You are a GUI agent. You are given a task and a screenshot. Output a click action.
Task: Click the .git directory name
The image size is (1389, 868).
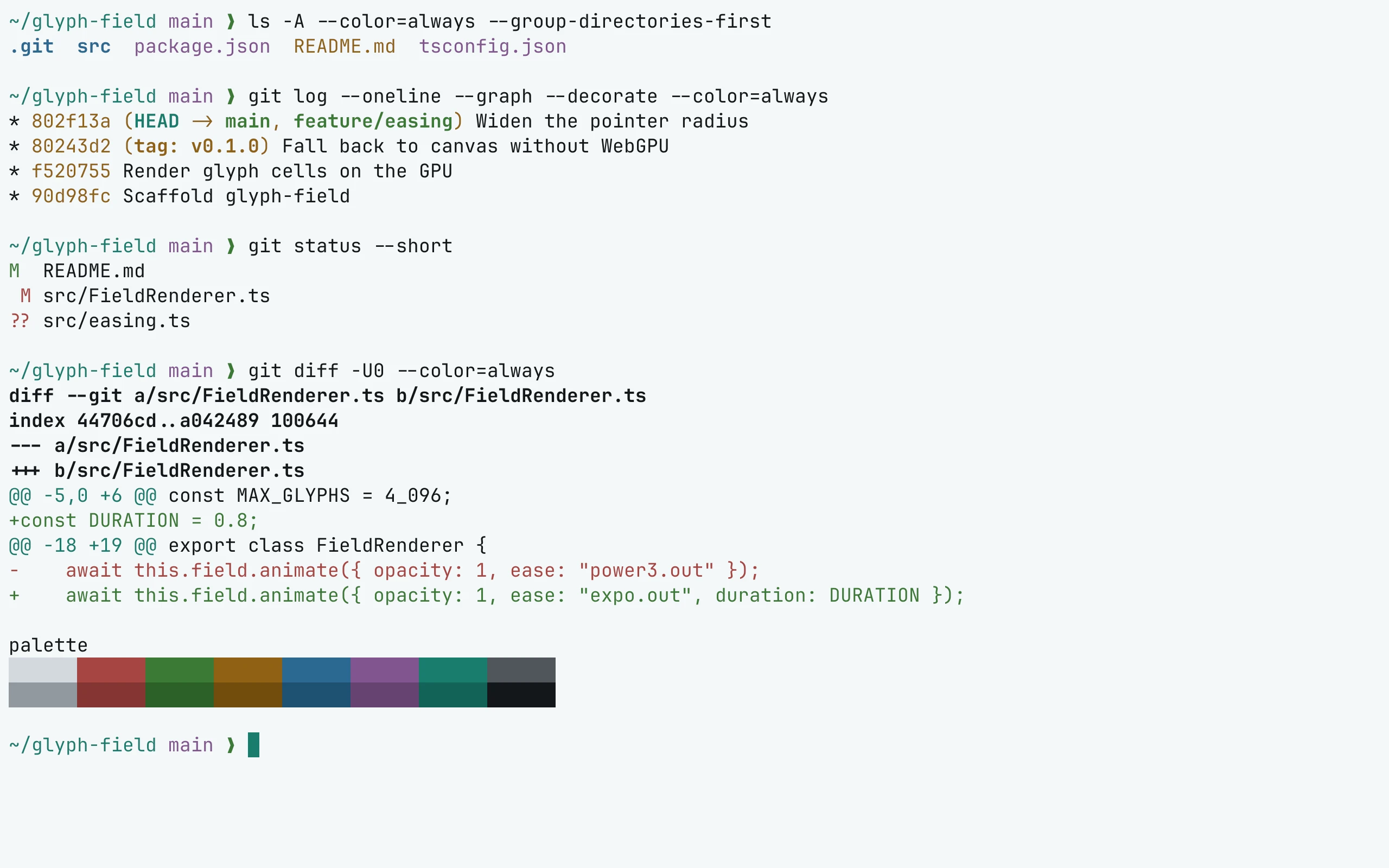click(x=31, y=47)
